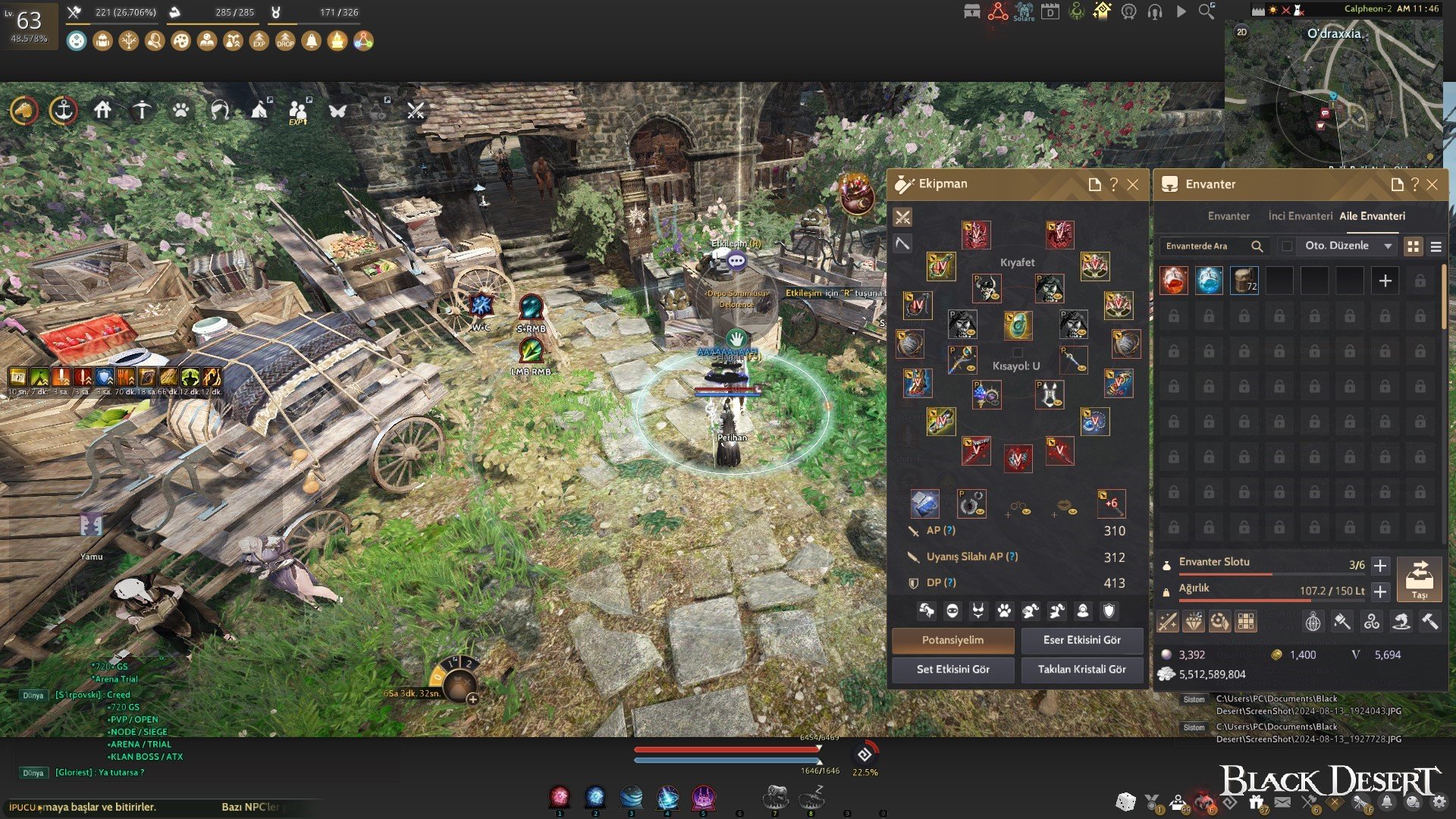Image resolution: width=1456 pixels, height=819 pixels.
Task: Click the plus slot in inventory grid
Action: click(1385, 281)
